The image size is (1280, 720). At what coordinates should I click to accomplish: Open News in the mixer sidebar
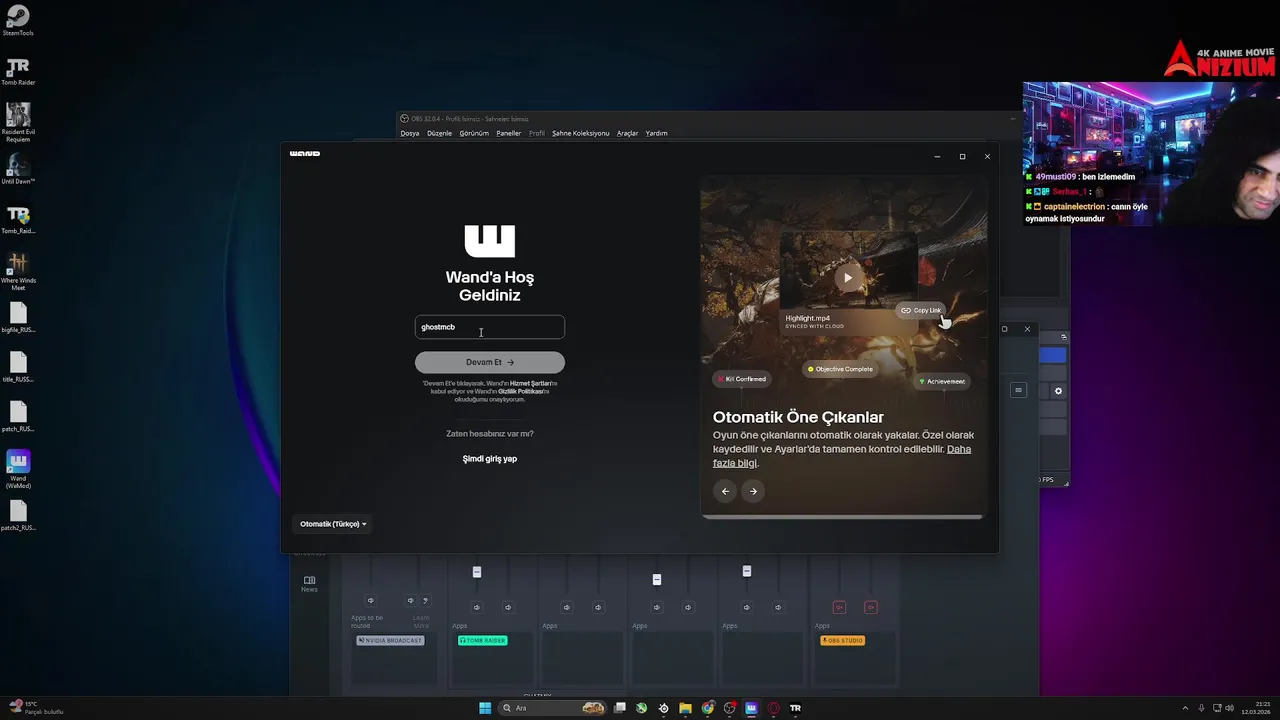coord(309,584)
